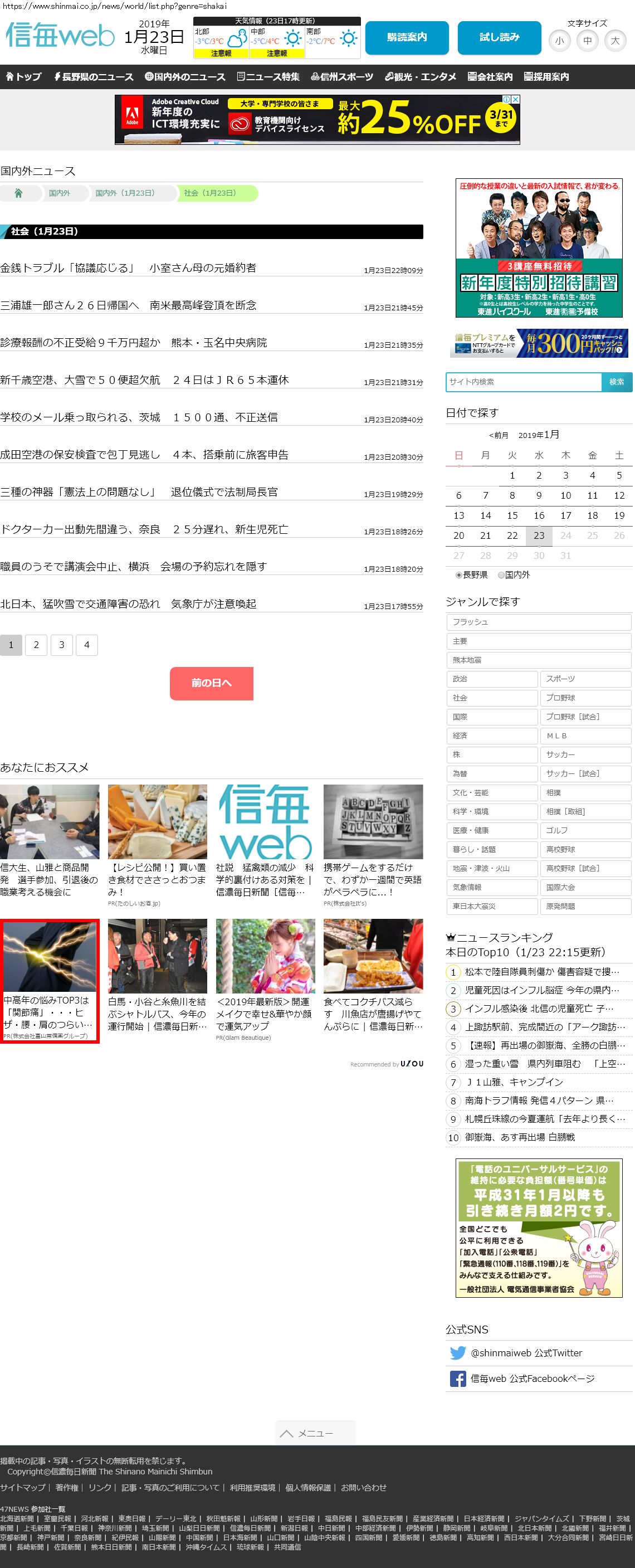Viewport: 635px width, 1568px height.
Task: Click the site search input field
Action: pos(523,382)
